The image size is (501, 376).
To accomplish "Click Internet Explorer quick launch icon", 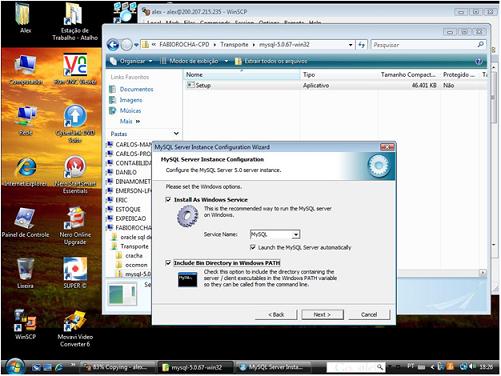I will (59, 367).
